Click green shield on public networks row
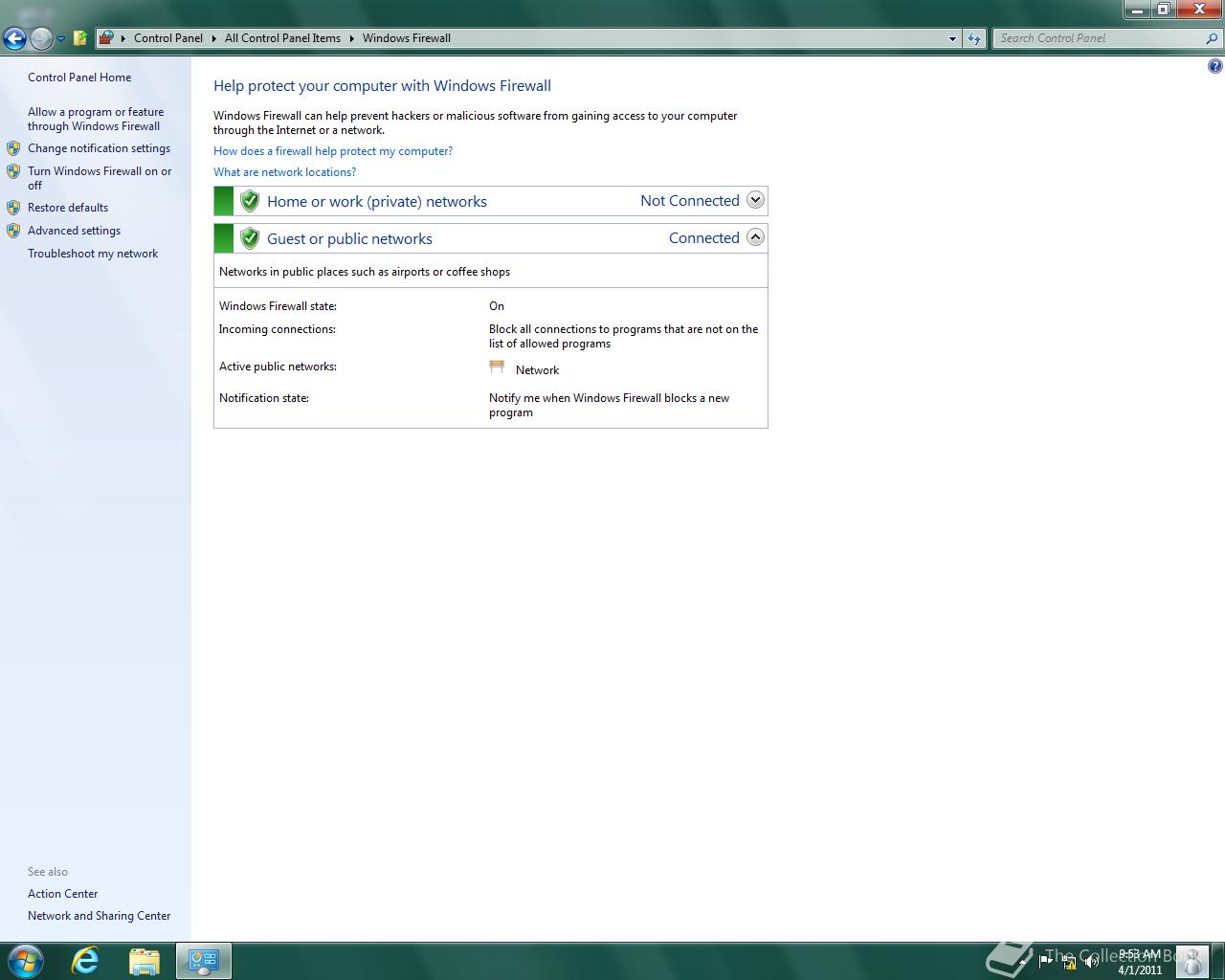The height and width of the screenshot is (980, 1225). click(x=250, y=238)
